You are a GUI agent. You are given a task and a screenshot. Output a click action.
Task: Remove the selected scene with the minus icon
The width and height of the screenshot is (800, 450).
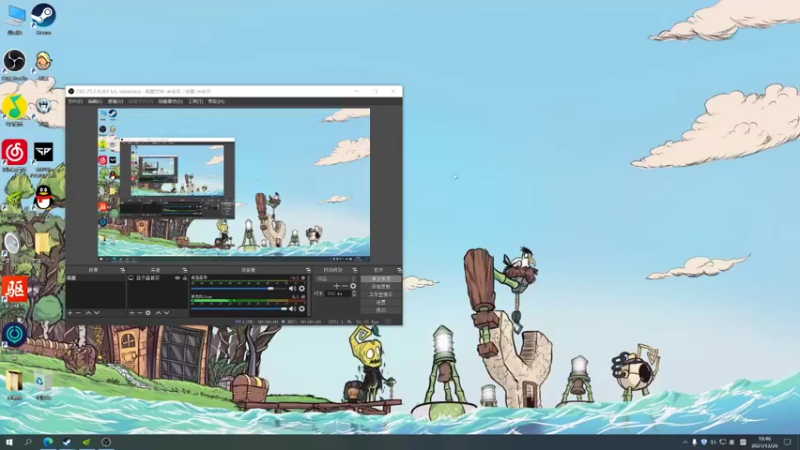pyautogui.click(x=79, y=313)
